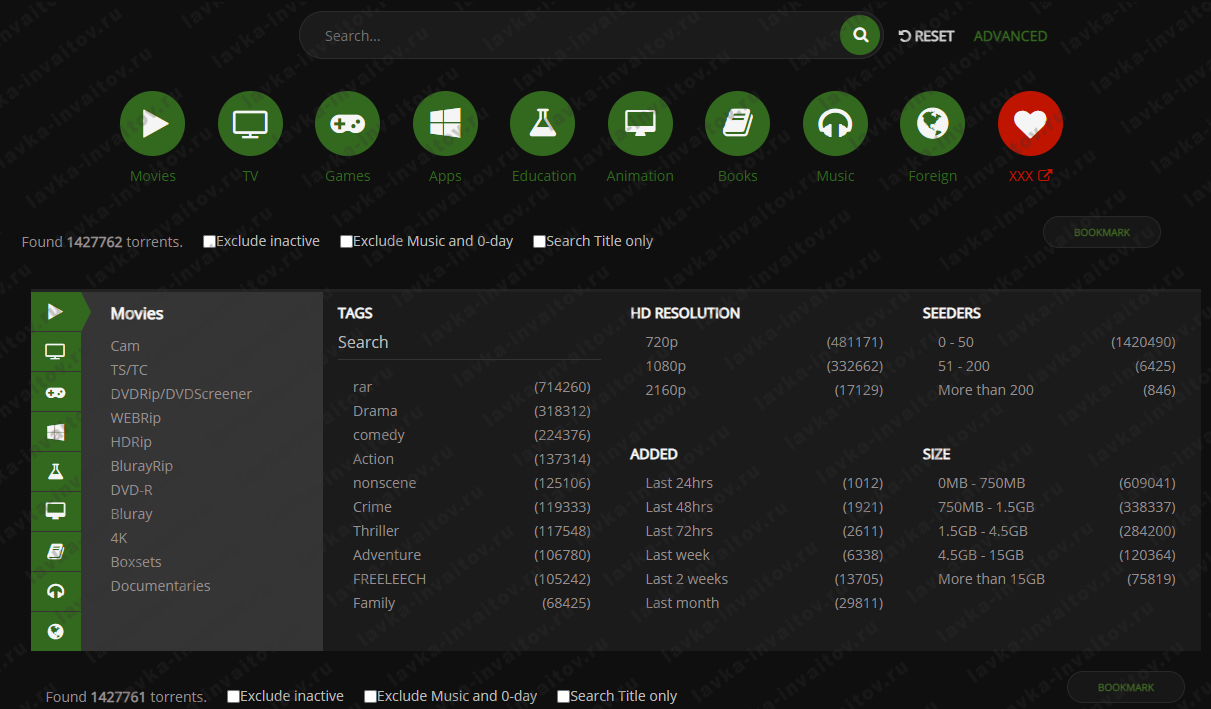Image resolution: width=1211 pixels, height=709 pixels.
Task: Select the WEBRip subcategory
Action: tap(135, 418)
